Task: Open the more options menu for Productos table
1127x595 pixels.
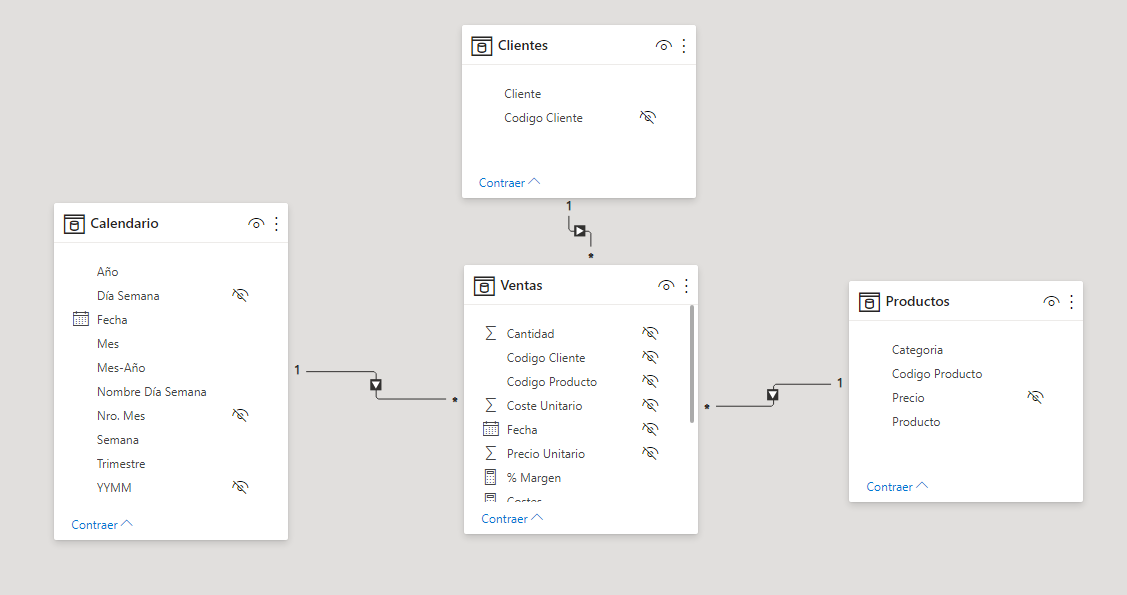Action: [x=1072, y=302]
